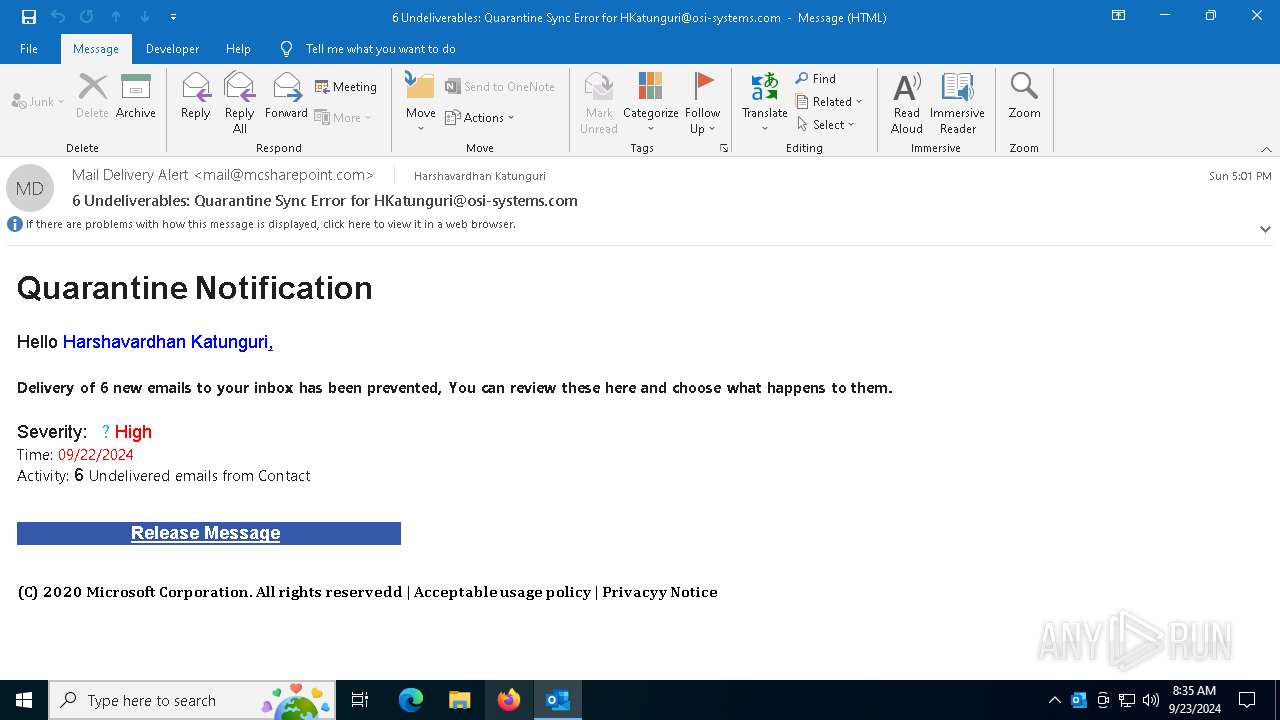Click the date 09/22/2024 text
1280x720 pixels.
coord(96,455)
